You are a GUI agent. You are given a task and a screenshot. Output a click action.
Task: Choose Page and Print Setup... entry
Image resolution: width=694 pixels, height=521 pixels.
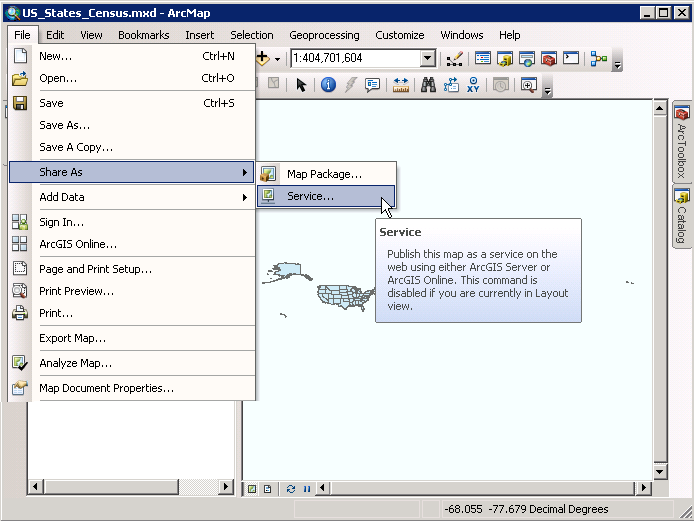coord(131,269)
